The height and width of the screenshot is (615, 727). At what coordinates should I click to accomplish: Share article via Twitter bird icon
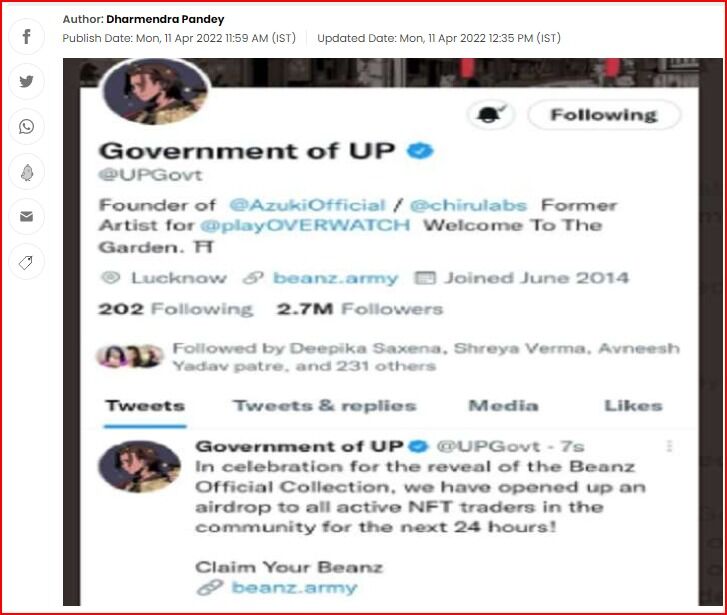(x=26, y=82)
